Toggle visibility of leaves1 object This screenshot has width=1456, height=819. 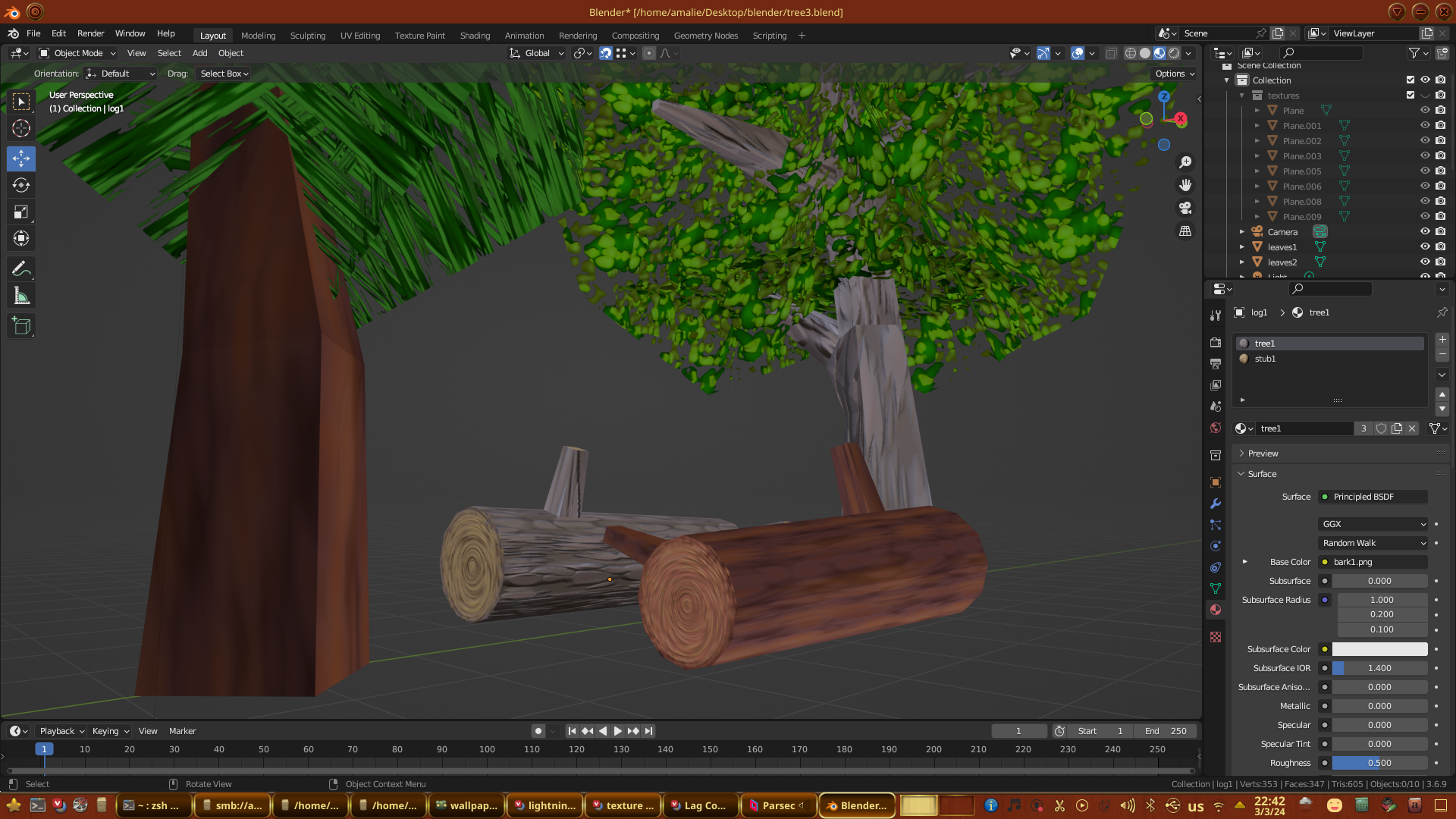pos(1425,247)
